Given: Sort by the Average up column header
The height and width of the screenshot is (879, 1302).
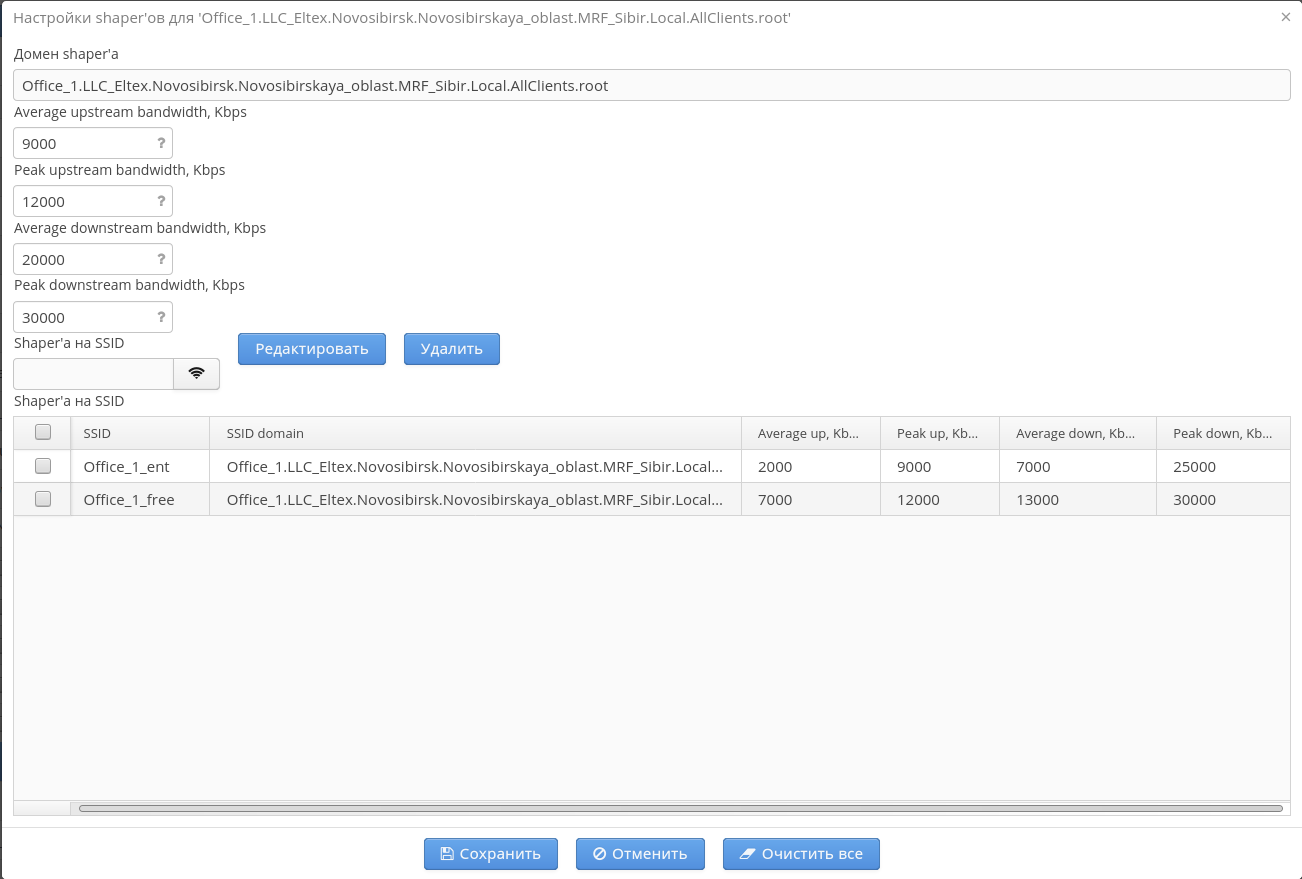Looking at the screenshot, I should click(x=811, y=433).
